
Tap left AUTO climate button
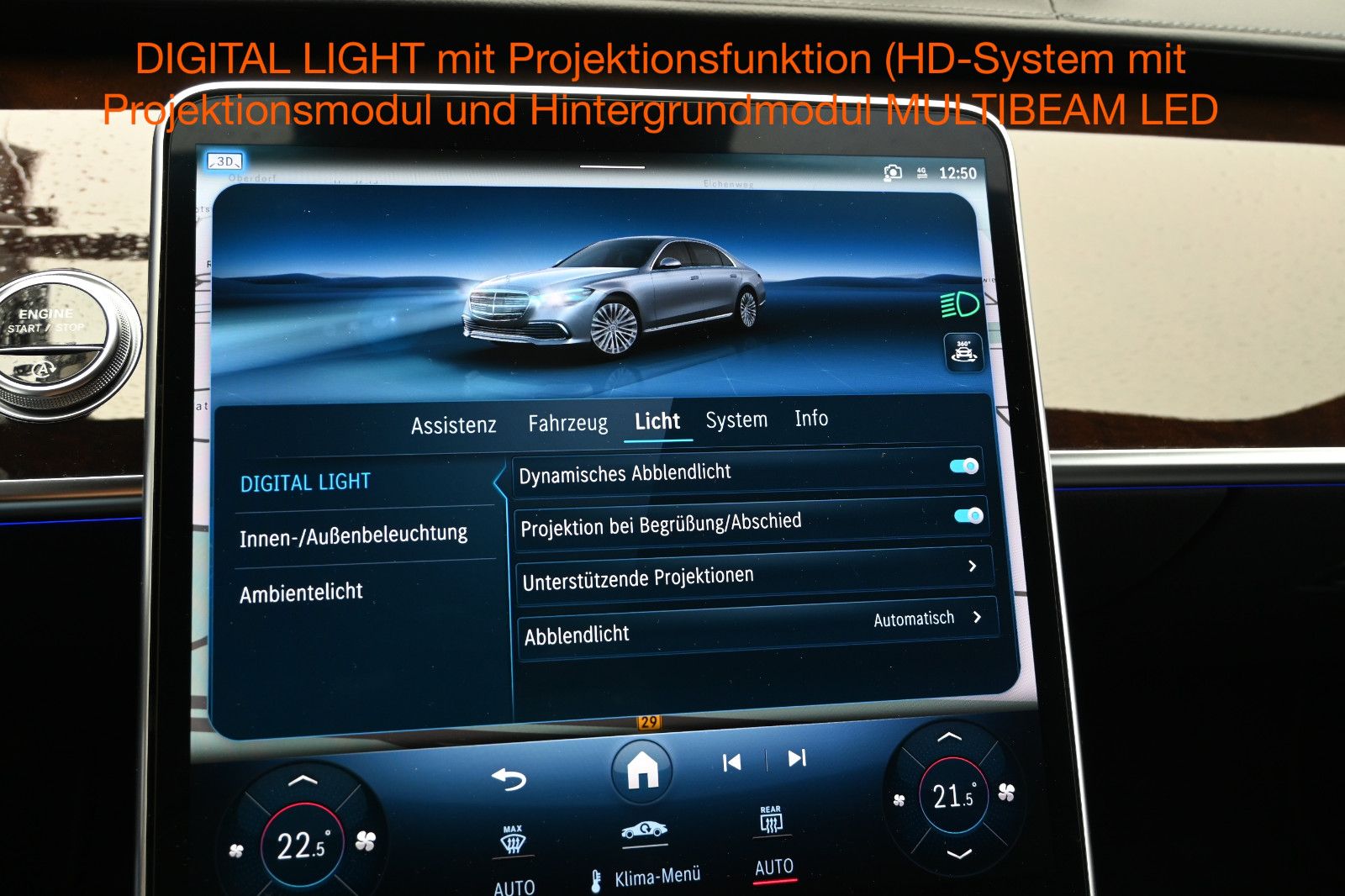pos(514,887)
